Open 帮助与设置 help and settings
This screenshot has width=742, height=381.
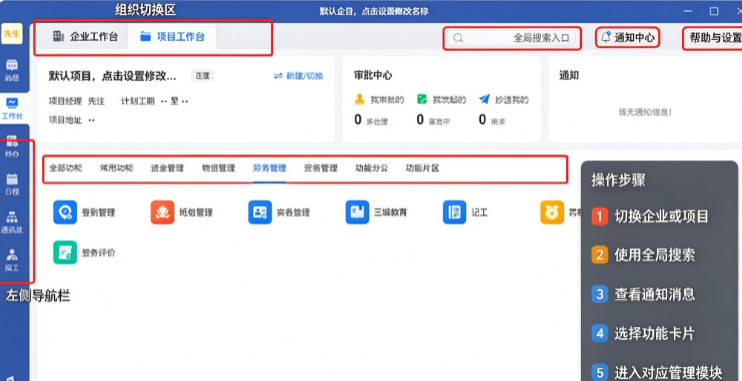[715, 38]
